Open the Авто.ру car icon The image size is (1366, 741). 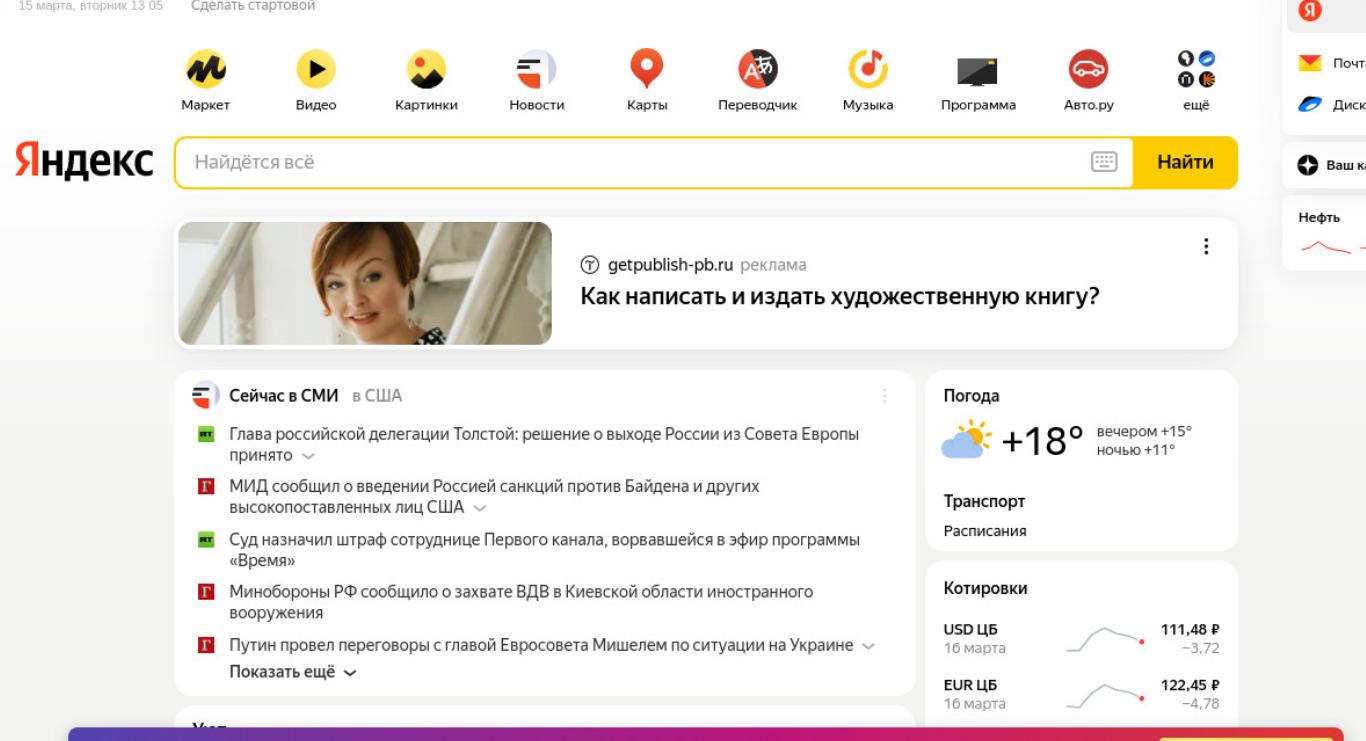(1088, 68)
